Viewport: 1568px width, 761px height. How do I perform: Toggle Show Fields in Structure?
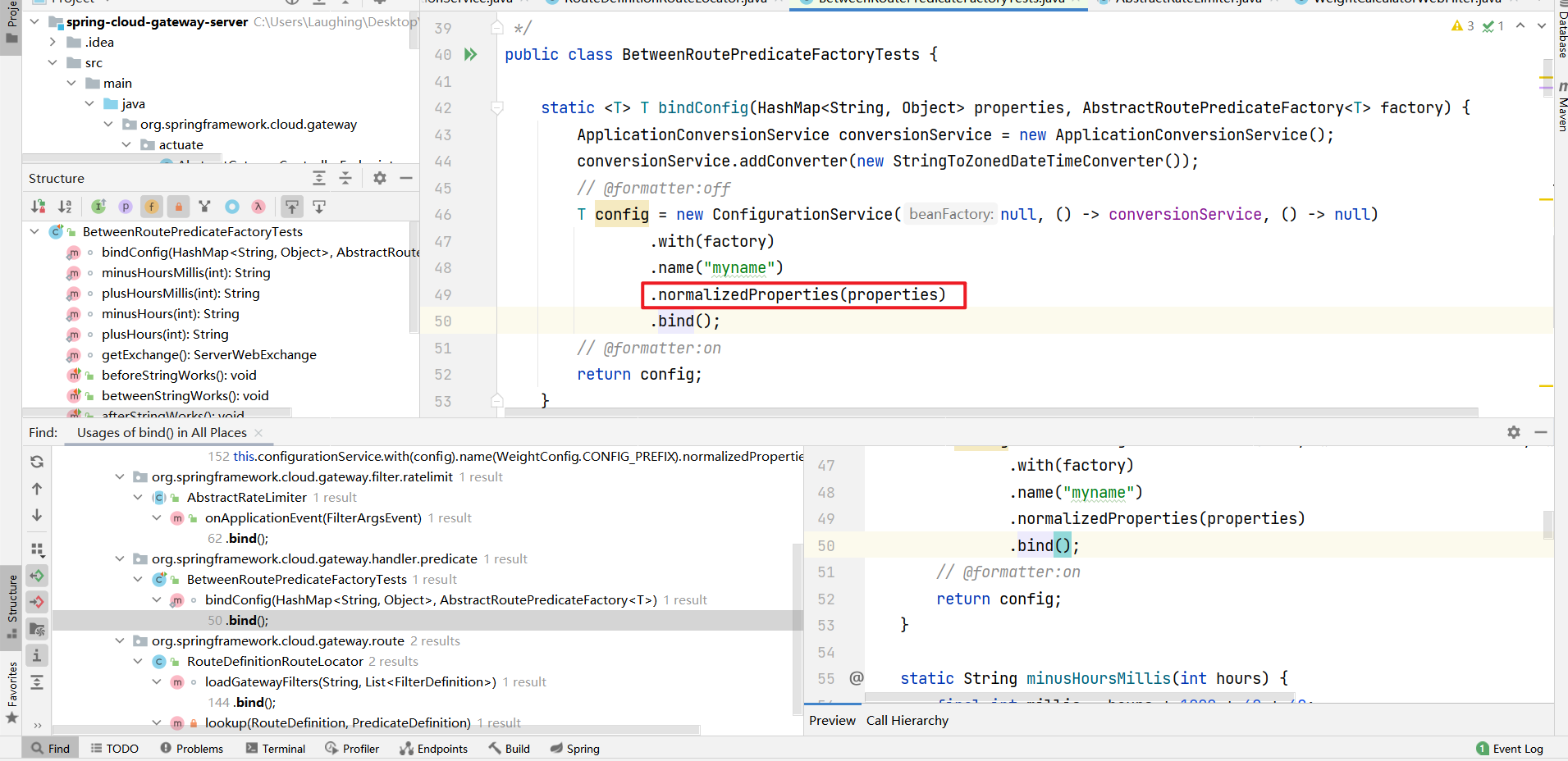152,207
